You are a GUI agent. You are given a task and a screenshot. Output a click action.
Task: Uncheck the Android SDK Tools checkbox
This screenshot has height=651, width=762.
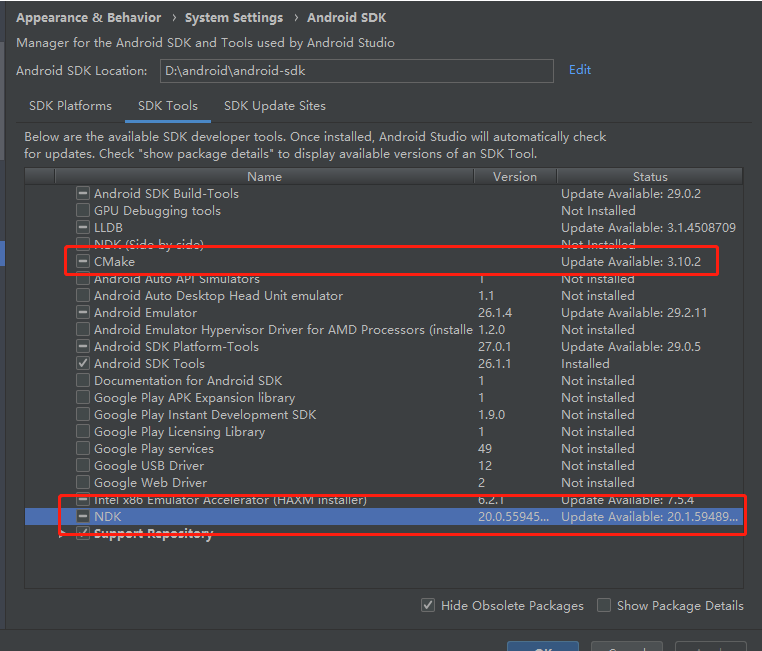[83, 364]
